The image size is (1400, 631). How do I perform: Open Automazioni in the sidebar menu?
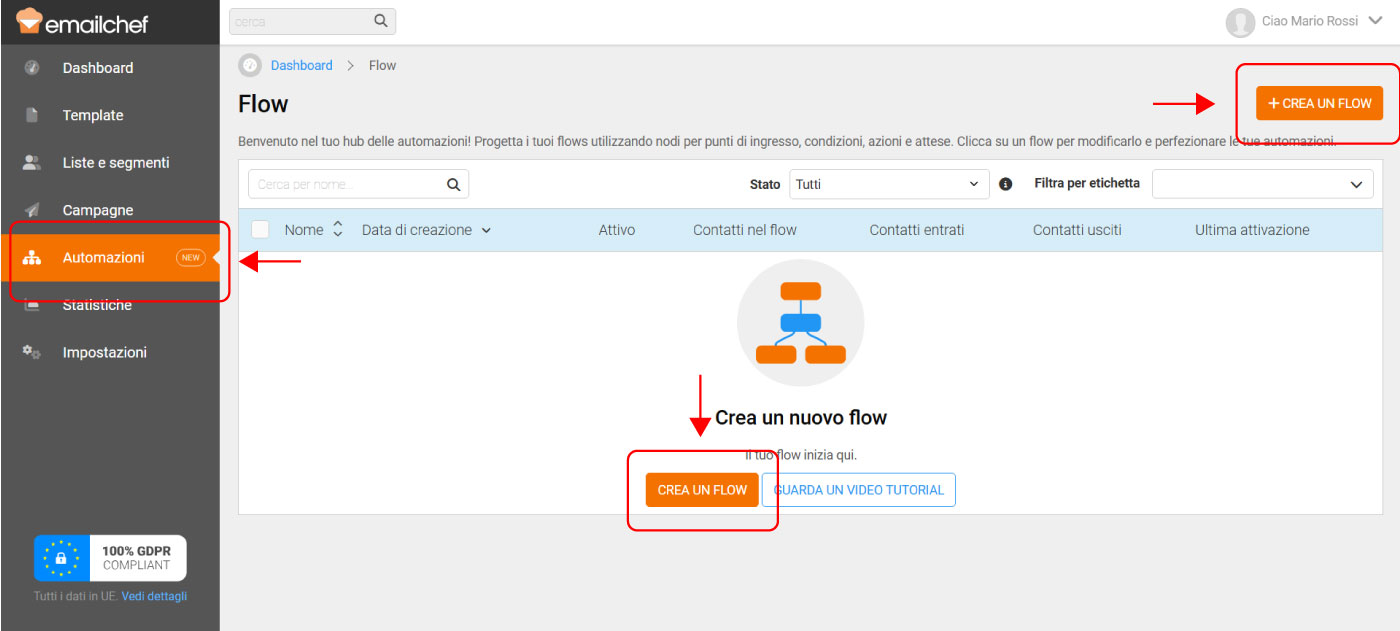click(x=104, y=258)
